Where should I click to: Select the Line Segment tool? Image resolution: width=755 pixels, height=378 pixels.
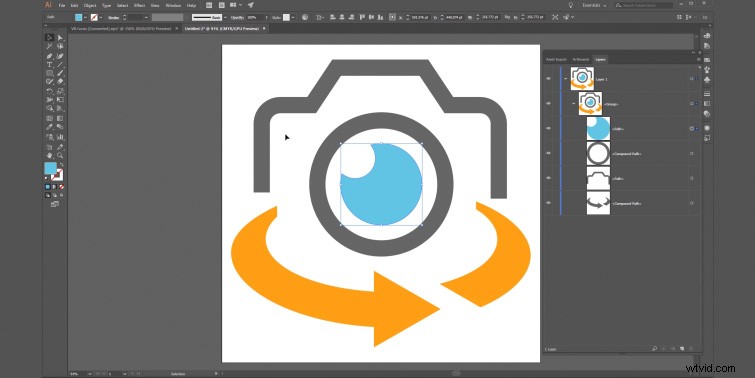click(60, 65)
